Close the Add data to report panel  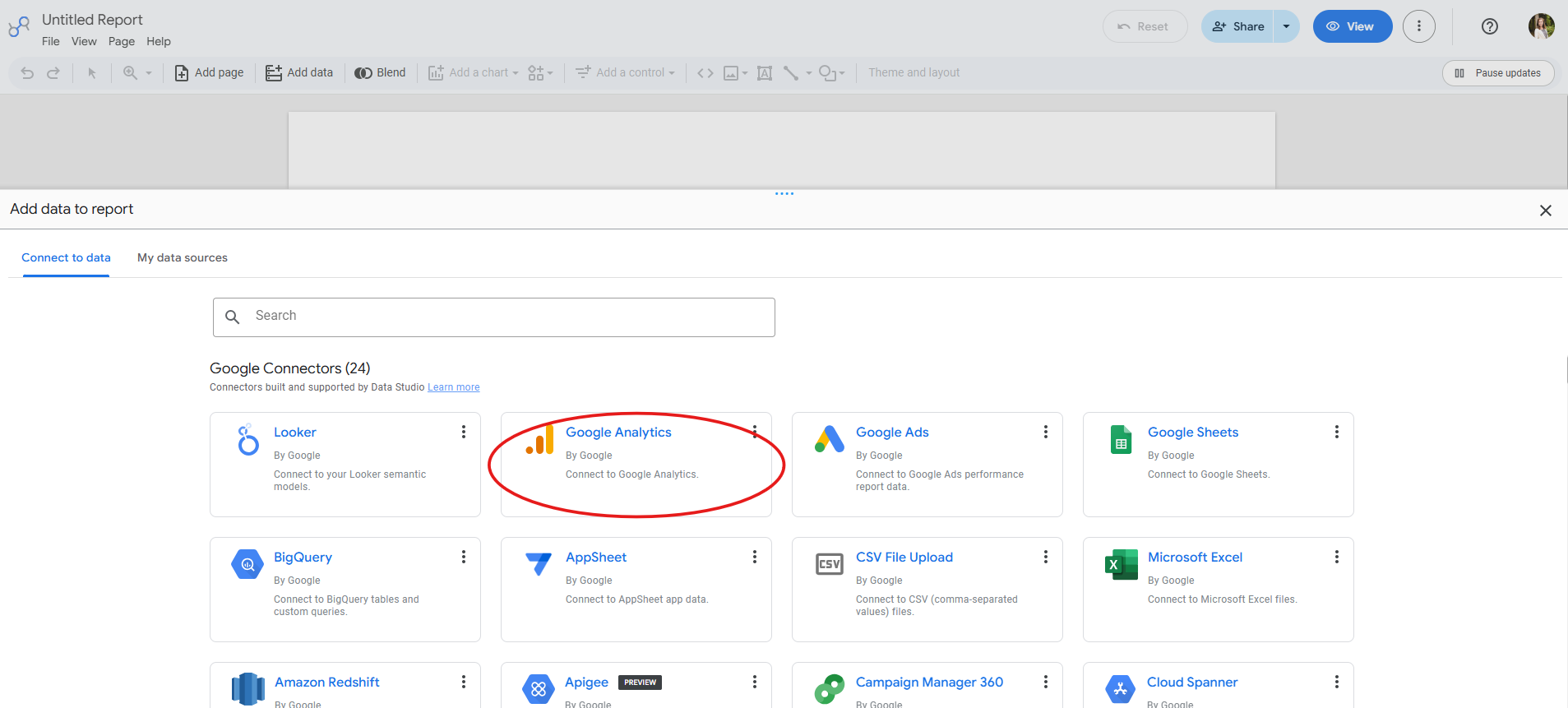click(x=1546, y=211)
